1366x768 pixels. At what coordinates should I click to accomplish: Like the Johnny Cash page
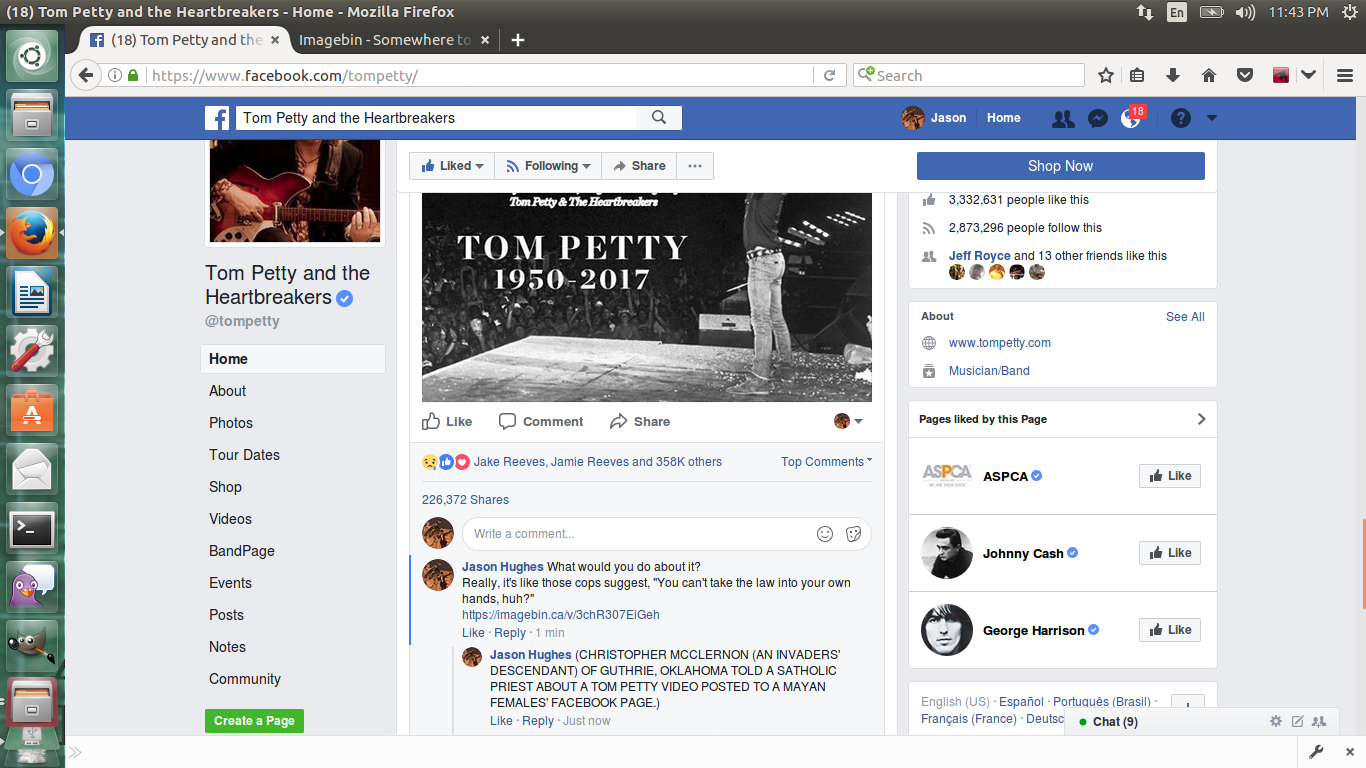click(1169, 553)
